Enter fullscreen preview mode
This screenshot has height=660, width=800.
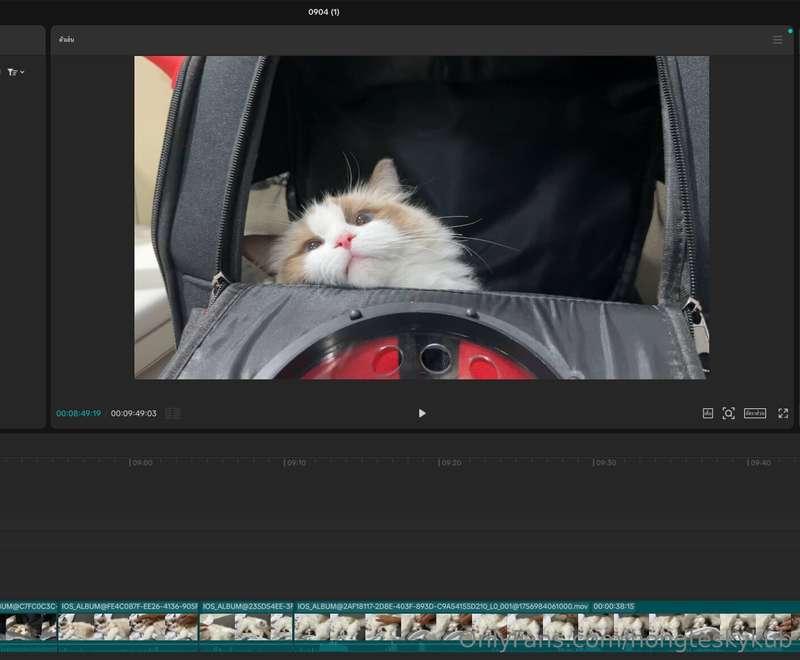pos(783,413)
